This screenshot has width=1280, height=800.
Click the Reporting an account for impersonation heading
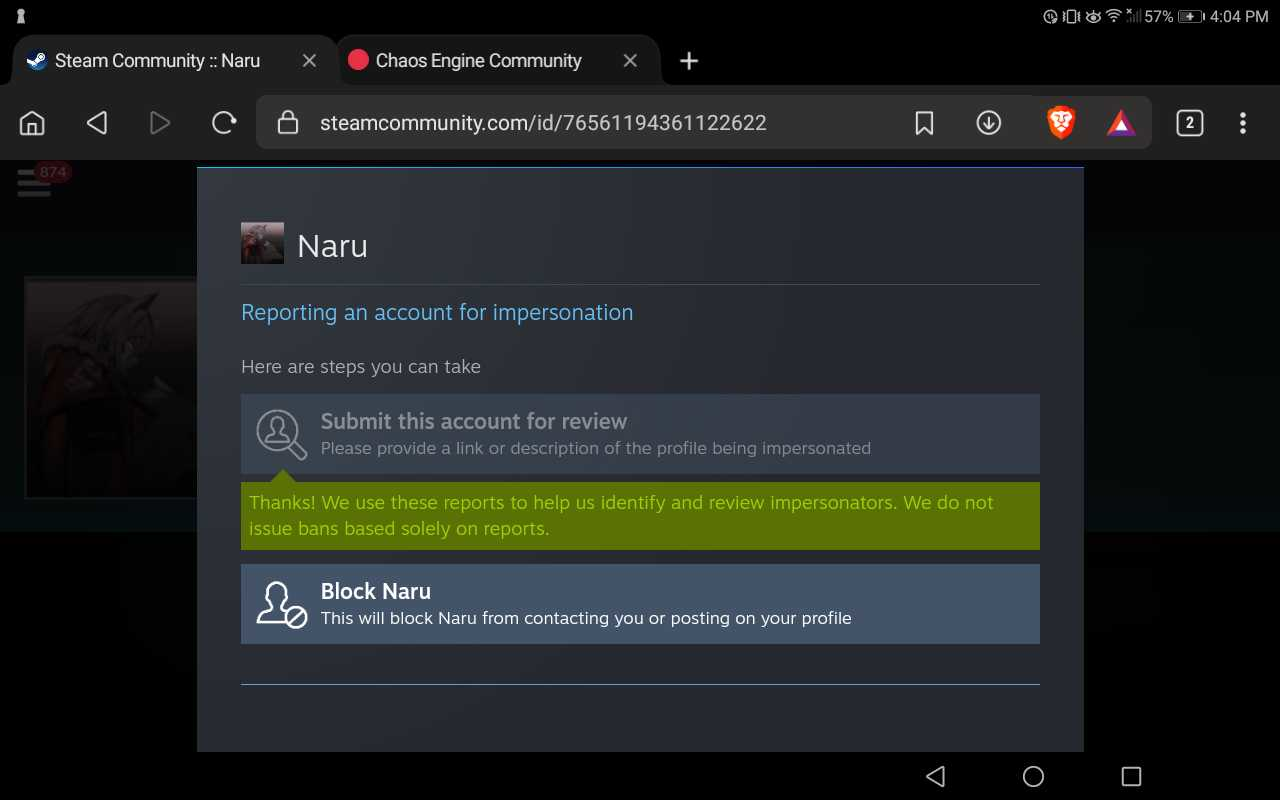(437, 312)
